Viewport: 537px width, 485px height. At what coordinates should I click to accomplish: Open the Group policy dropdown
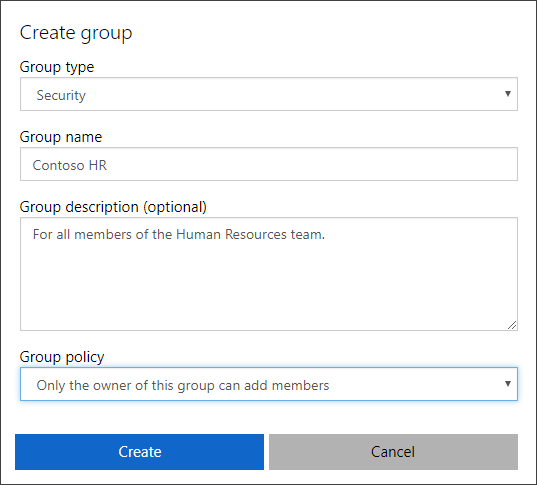(269, 384)
